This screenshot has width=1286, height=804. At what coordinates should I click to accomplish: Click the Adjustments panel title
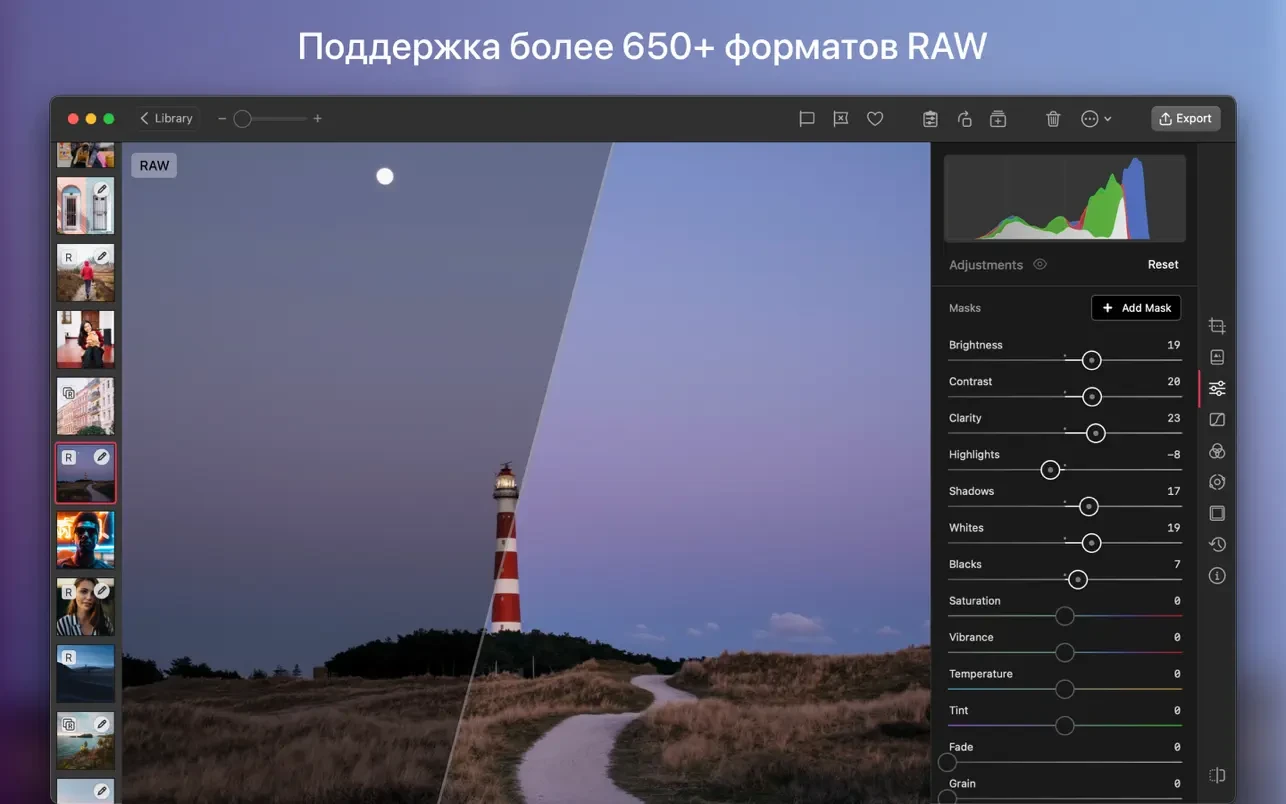click(986, 265)
